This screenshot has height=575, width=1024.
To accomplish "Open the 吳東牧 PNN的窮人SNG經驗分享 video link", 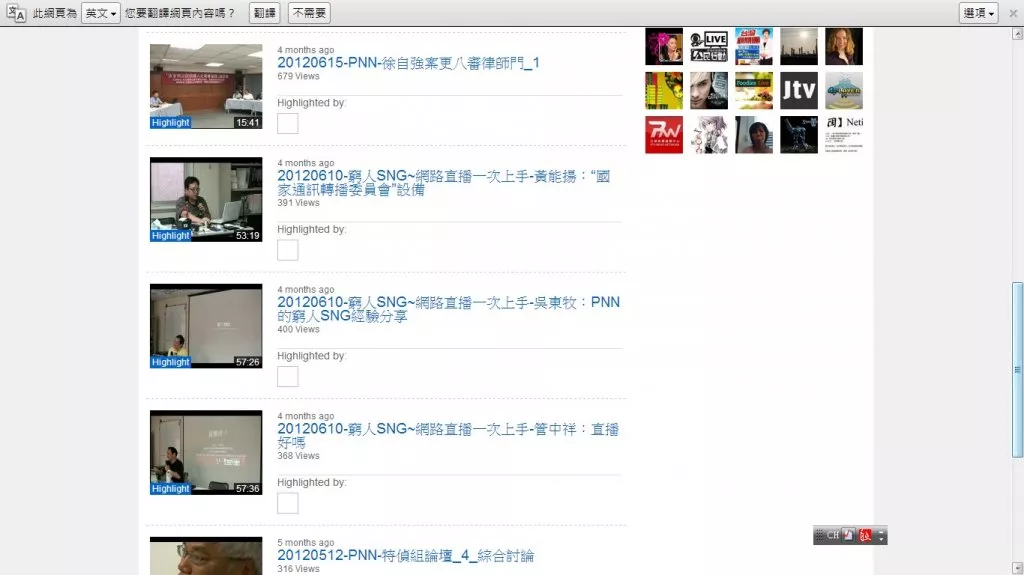I will coord(448,309).
